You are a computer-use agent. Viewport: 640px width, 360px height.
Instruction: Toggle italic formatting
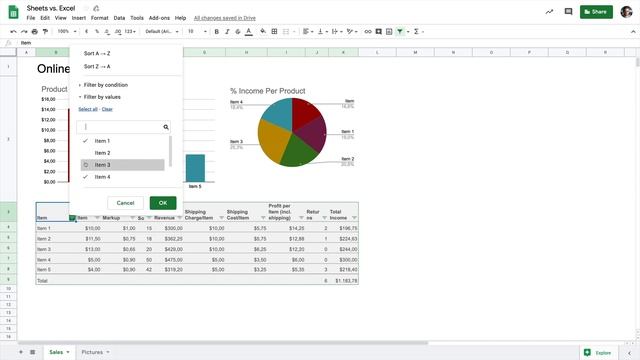click(x=227, y=31)
